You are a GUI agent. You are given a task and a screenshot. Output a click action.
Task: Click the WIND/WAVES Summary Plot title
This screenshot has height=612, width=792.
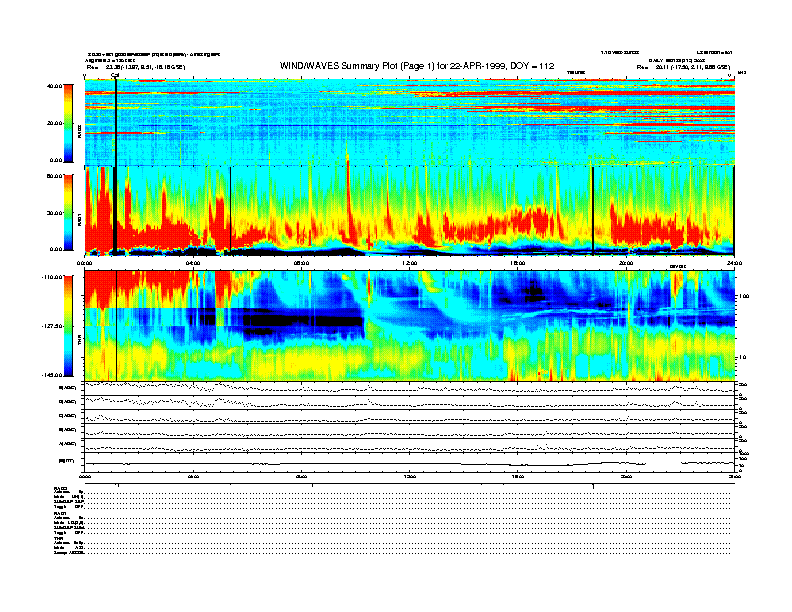coord(417,66)
